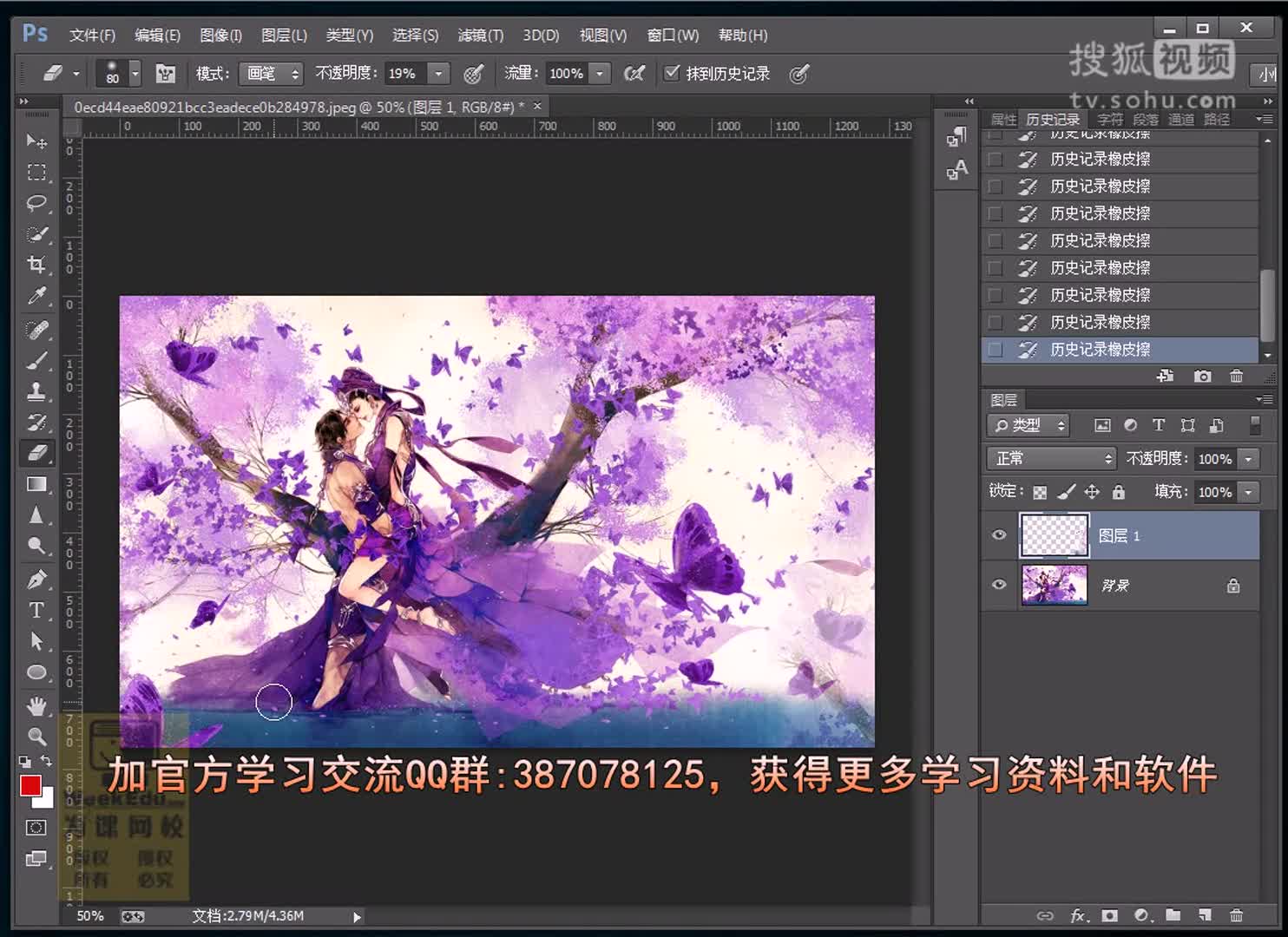Screen dimensions: 1288x937
Task: Open layer opacity 100% arrow
Action: click(x=1248, y=458)
